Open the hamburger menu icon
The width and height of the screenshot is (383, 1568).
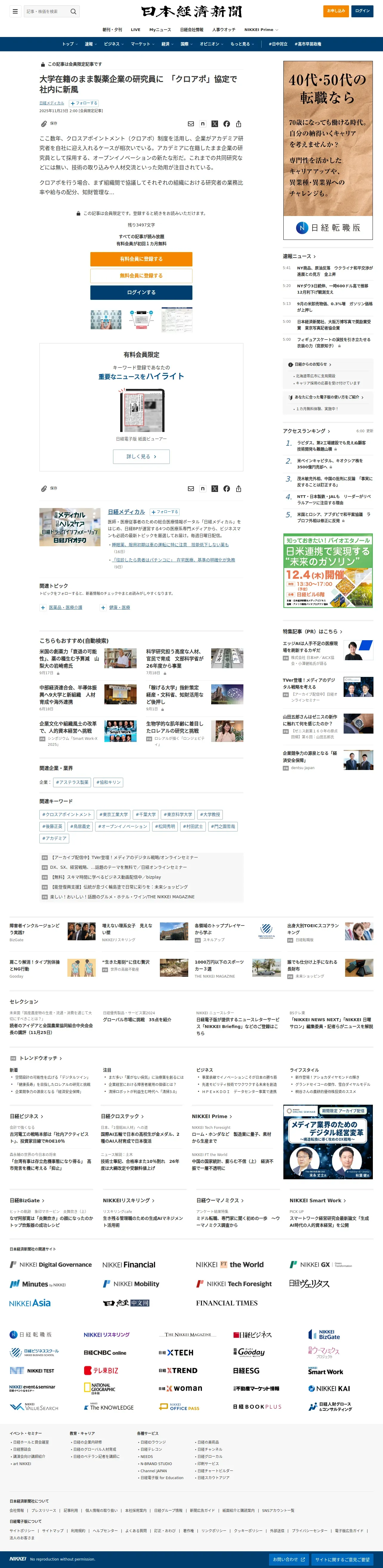pyautogui.click(x=15, y=11)
